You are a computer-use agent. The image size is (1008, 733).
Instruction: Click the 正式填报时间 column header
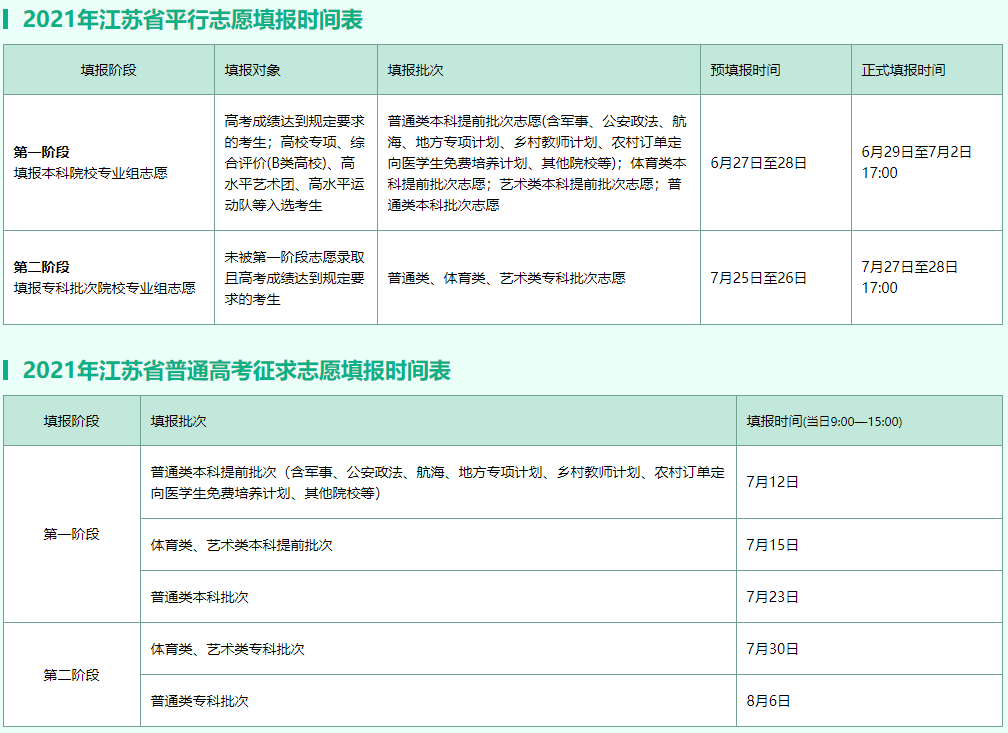coord(903,70)
